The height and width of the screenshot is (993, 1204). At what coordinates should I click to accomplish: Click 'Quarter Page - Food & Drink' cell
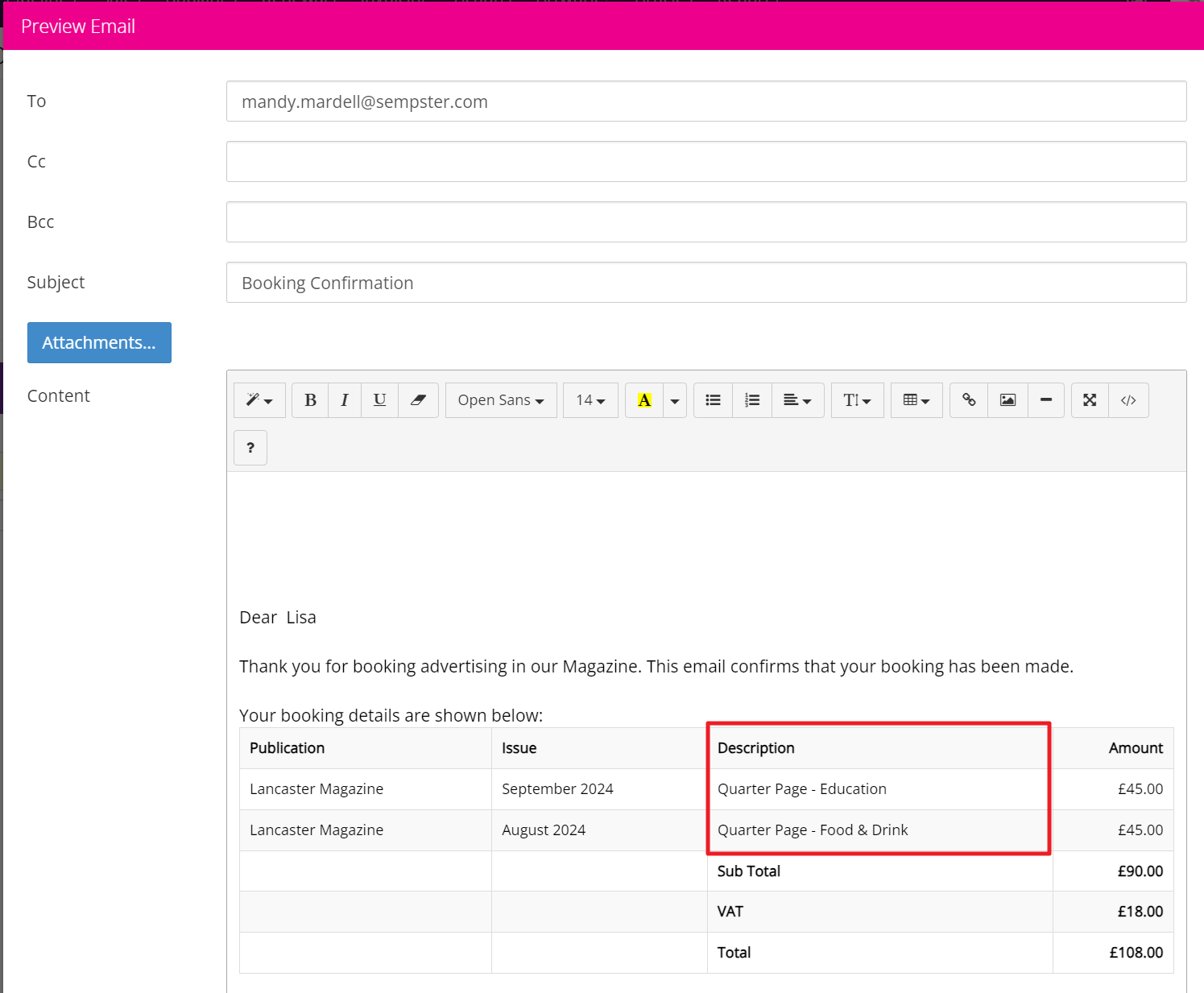point(880,830)
